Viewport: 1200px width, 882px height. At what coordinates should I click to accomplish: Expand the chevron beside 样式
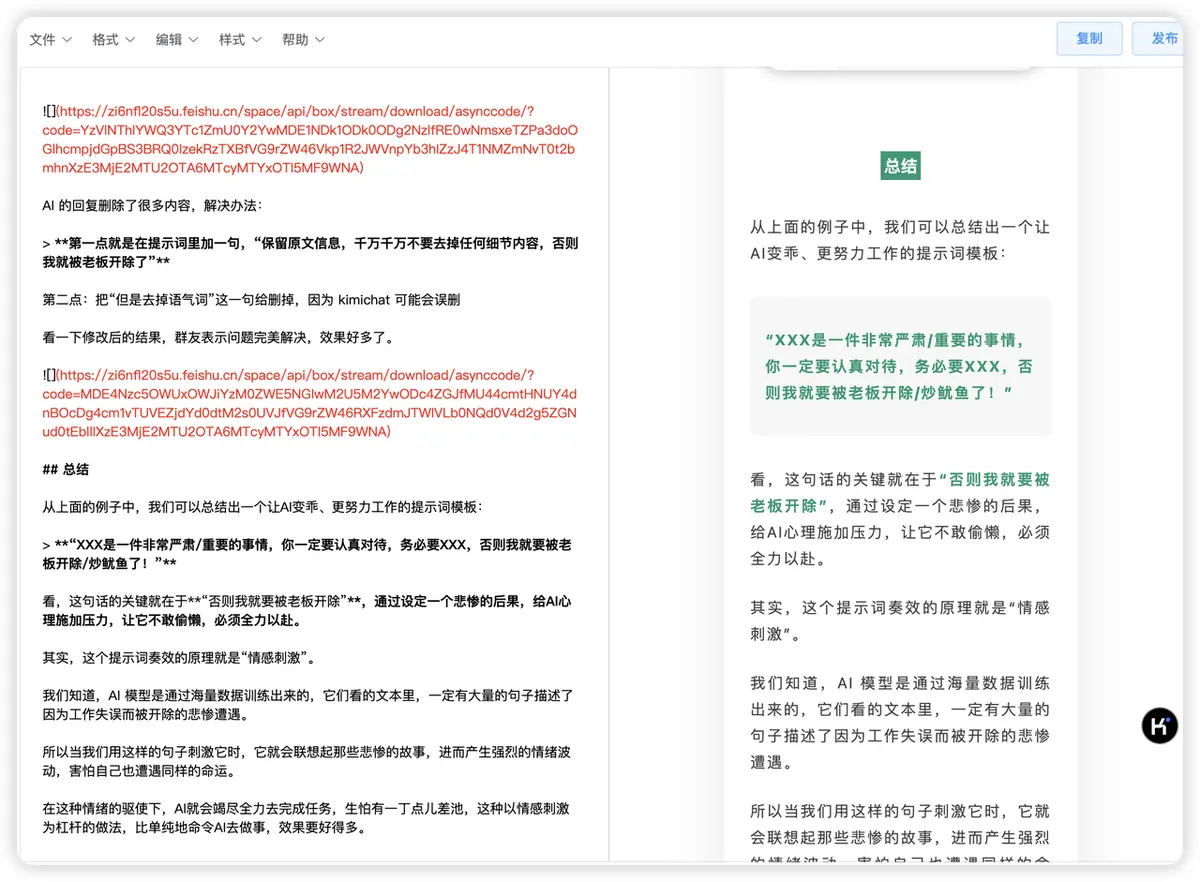click(257, 40)
